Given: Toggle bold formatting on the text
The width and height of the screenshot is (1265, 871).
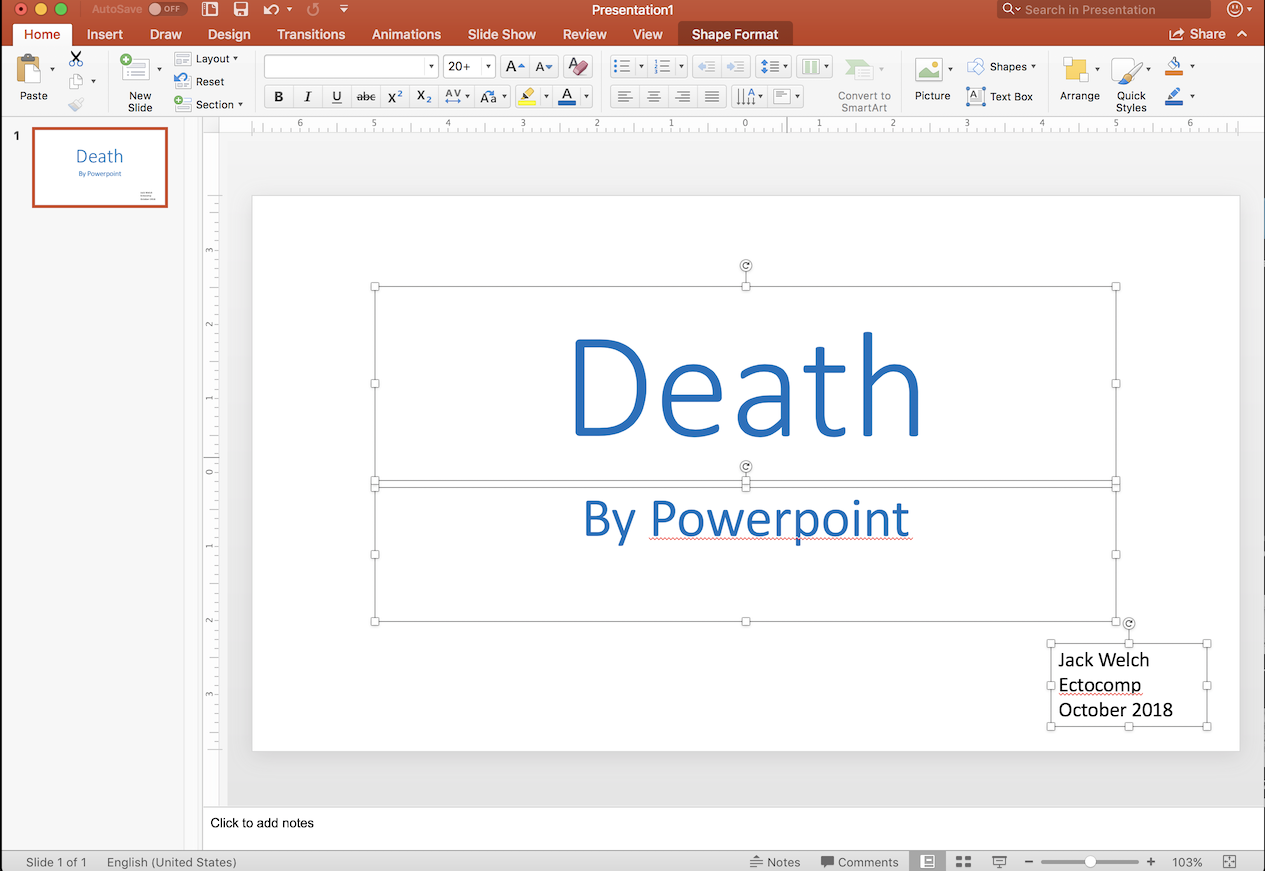Looking at the screenshot, I should tap(278, 96).
